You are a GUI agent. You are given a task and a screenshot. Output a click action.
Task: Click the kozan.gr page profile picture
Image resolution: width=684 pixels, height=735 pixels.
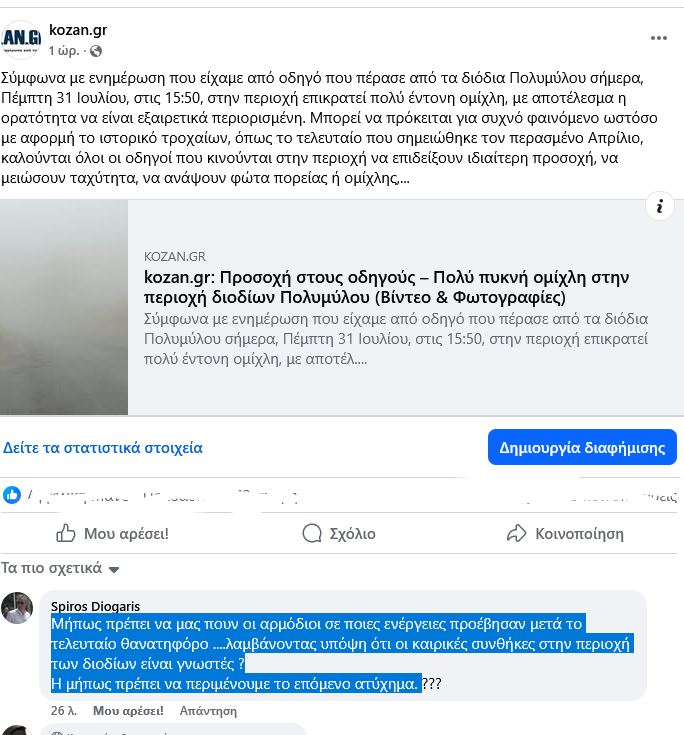click(21, 39)
